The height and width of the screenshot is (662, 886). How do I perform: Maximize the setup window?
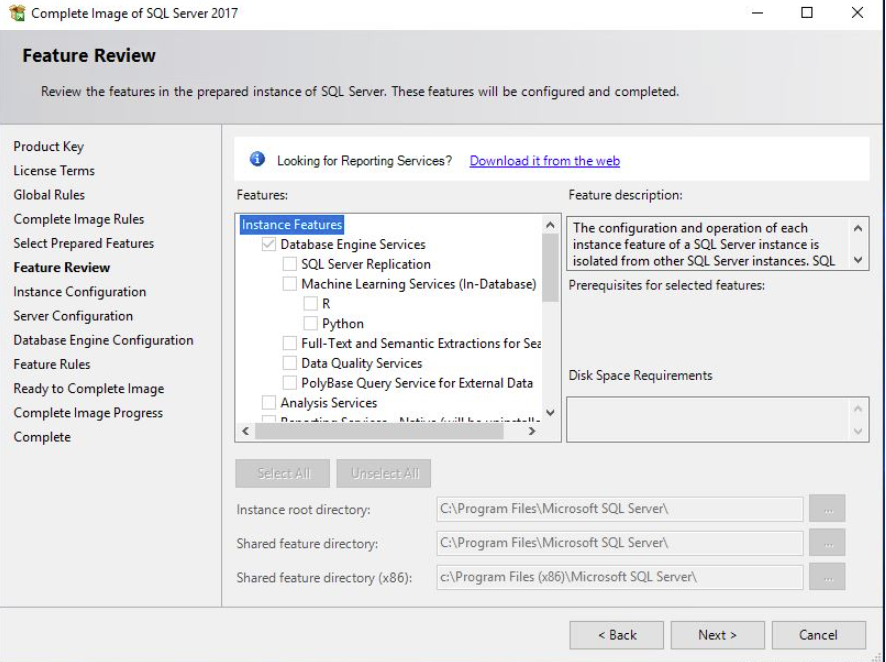click(807, 12)
